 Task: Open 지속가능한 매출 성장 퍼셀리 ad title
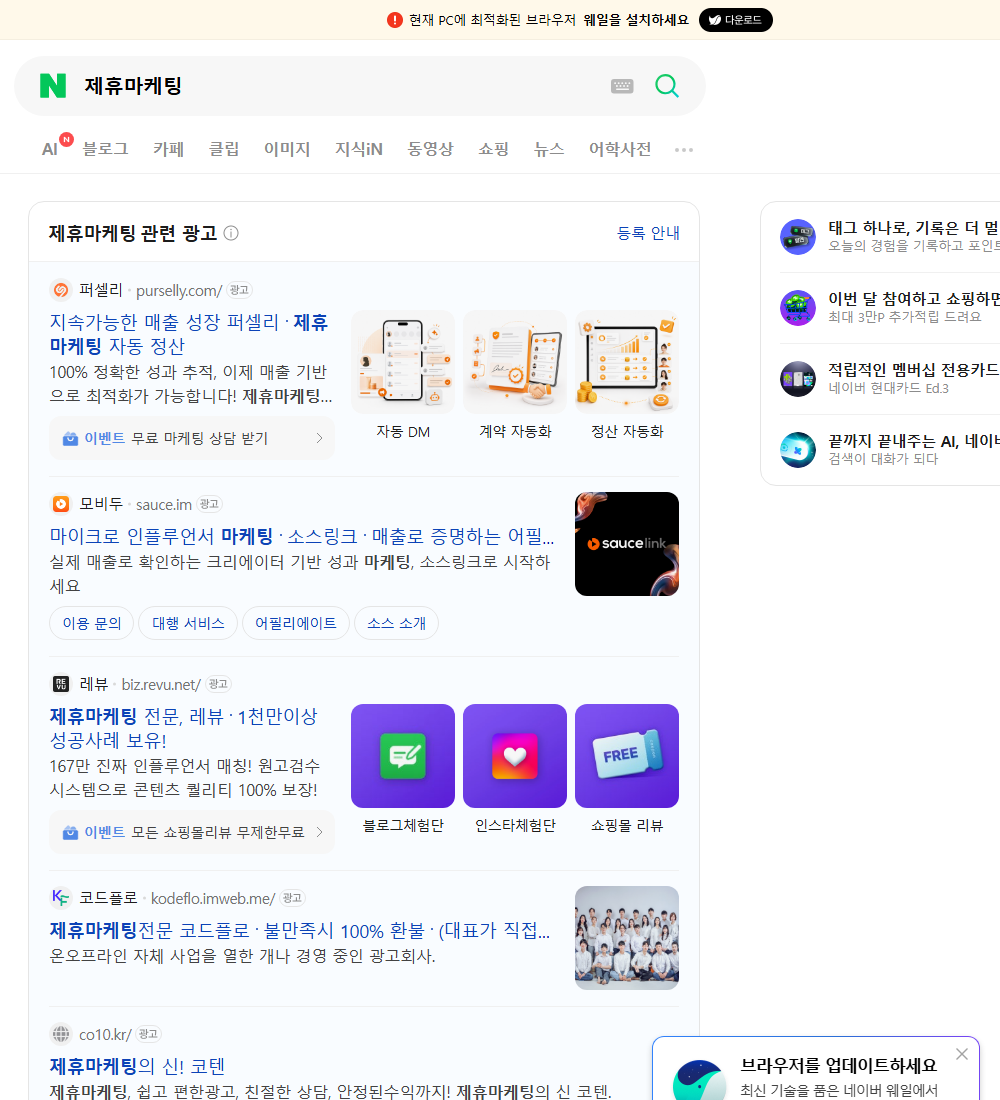point(189,334)
